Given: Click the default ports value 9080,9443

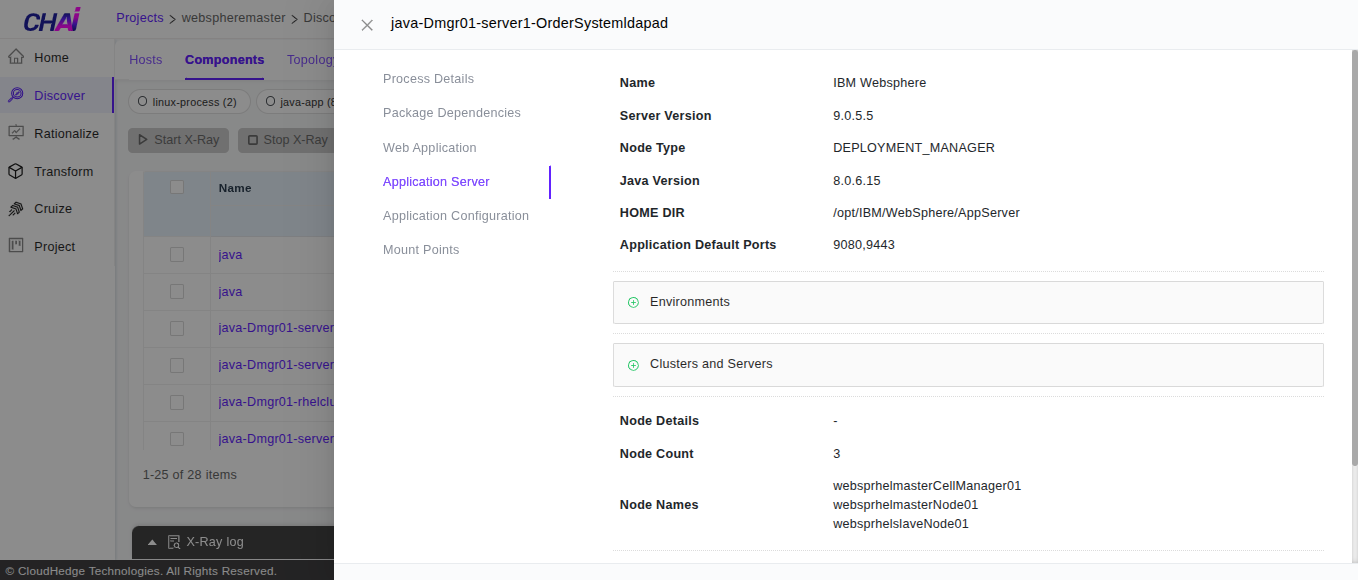Looking at the screenshot, I should [864, 245].
